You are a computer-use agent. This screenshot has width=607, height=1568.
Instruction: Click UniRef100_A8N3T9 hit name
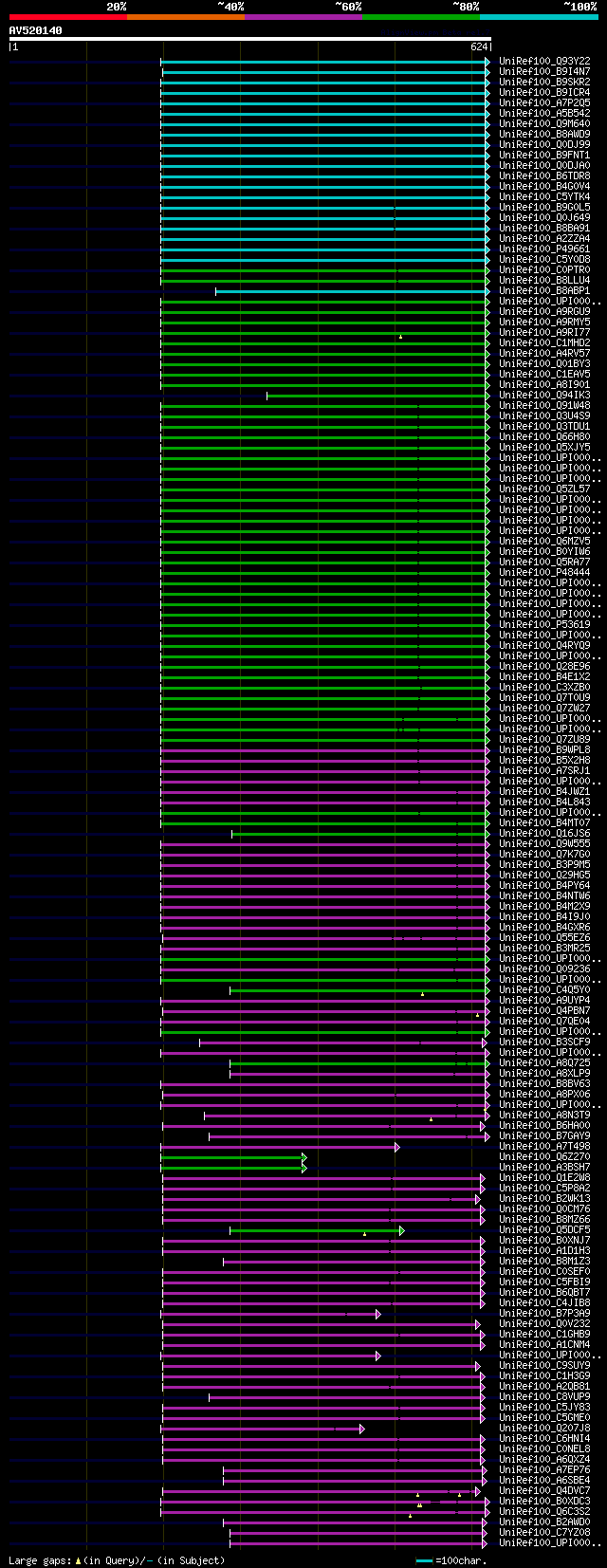[544, 1115]
